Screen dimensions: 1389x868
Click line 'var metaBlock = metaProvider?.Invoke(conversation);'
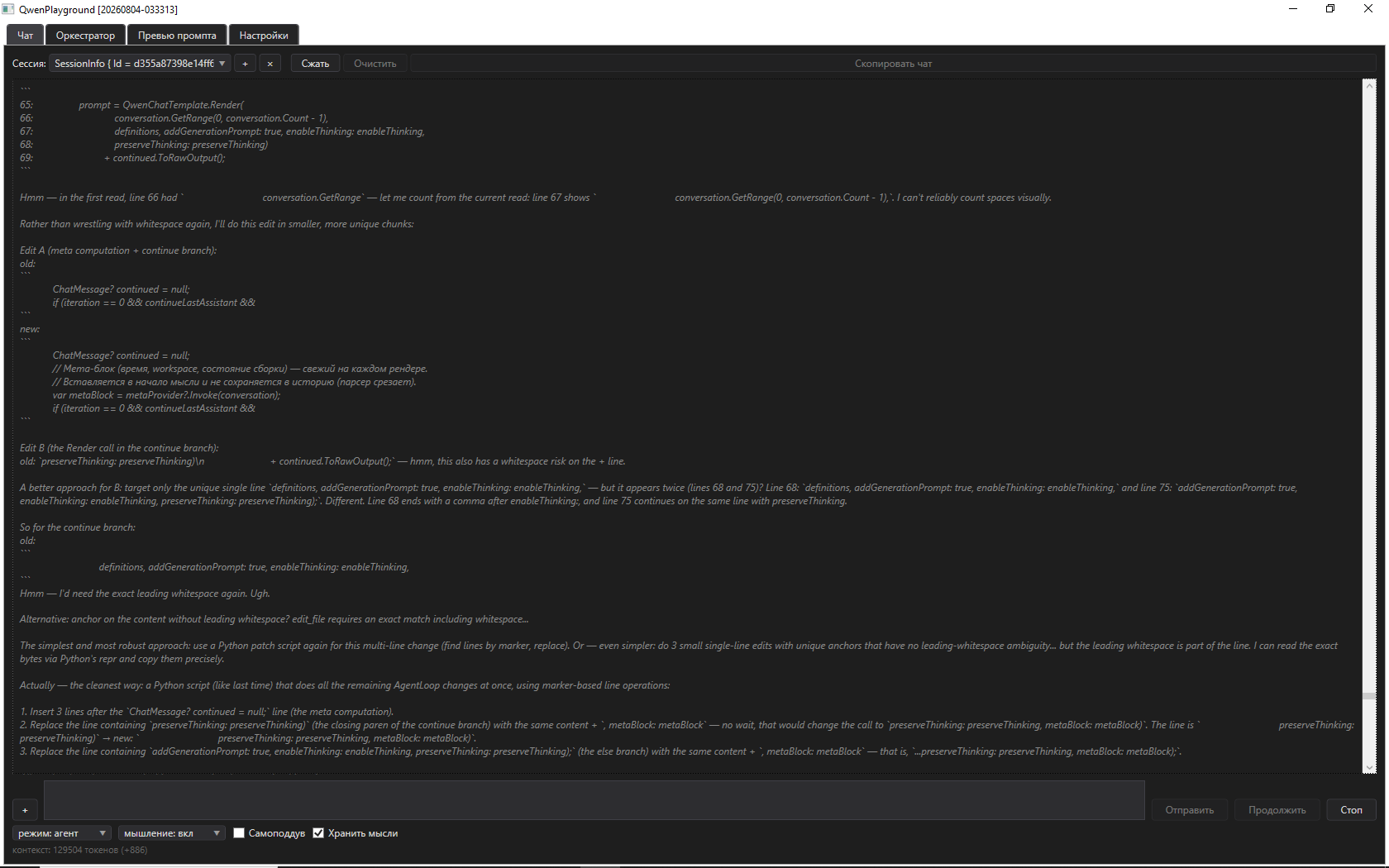(166, 395)
